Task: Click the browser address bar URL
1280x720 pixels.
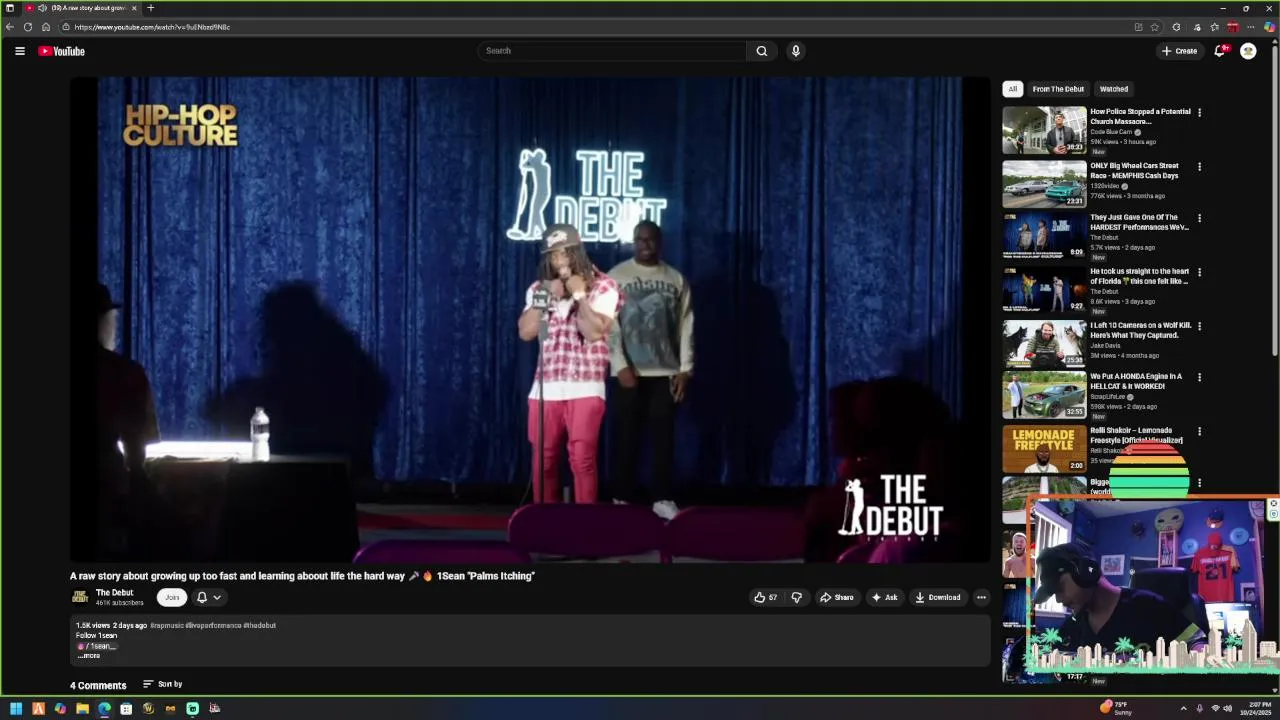Action: point(152,27)
